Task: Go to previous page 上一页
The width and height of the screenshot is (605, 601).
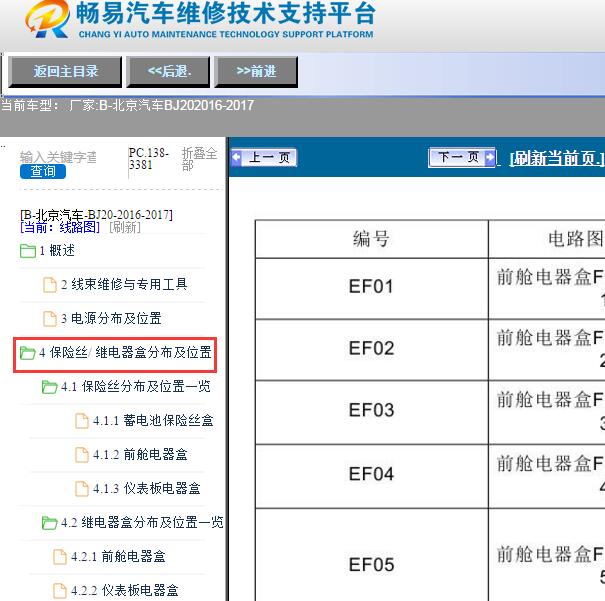Action: tap(264, 158)
